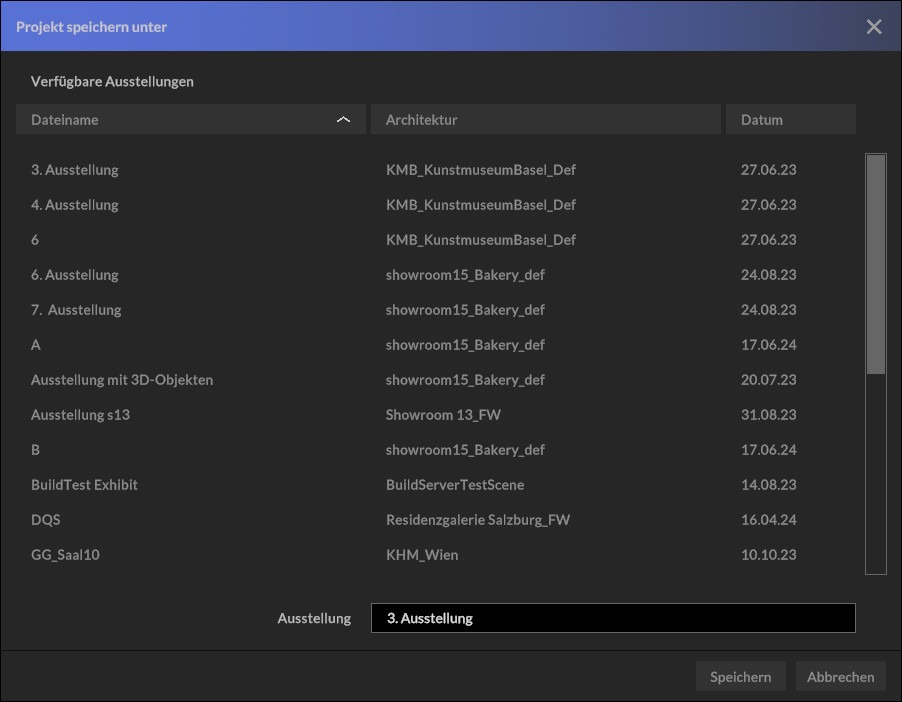This screenshot has width=902, height=702.
Task: Click the Abbrechen button
Action: click(x=840, y=677)
